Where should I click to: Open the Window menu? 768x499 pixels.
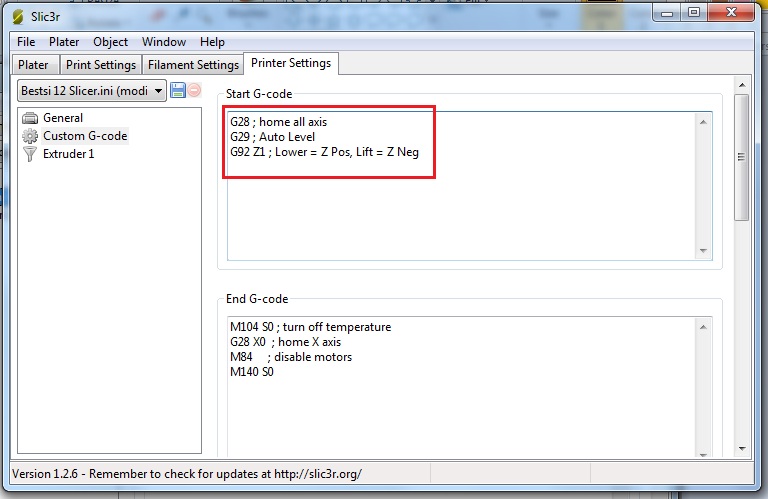pyautogui.click(x=164, y=42)
